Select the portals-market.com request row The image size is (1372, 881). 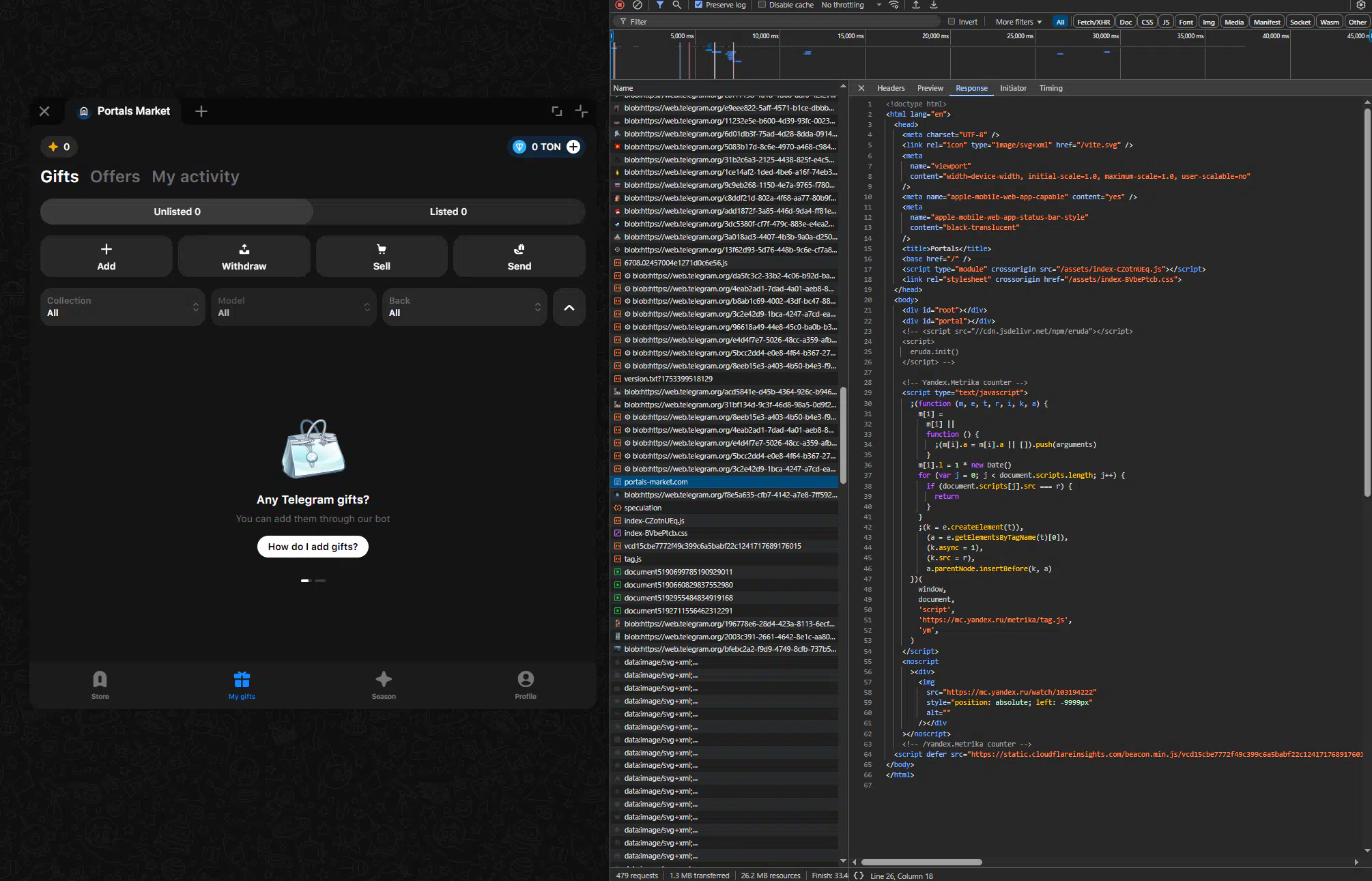click(x=724, y=482)
